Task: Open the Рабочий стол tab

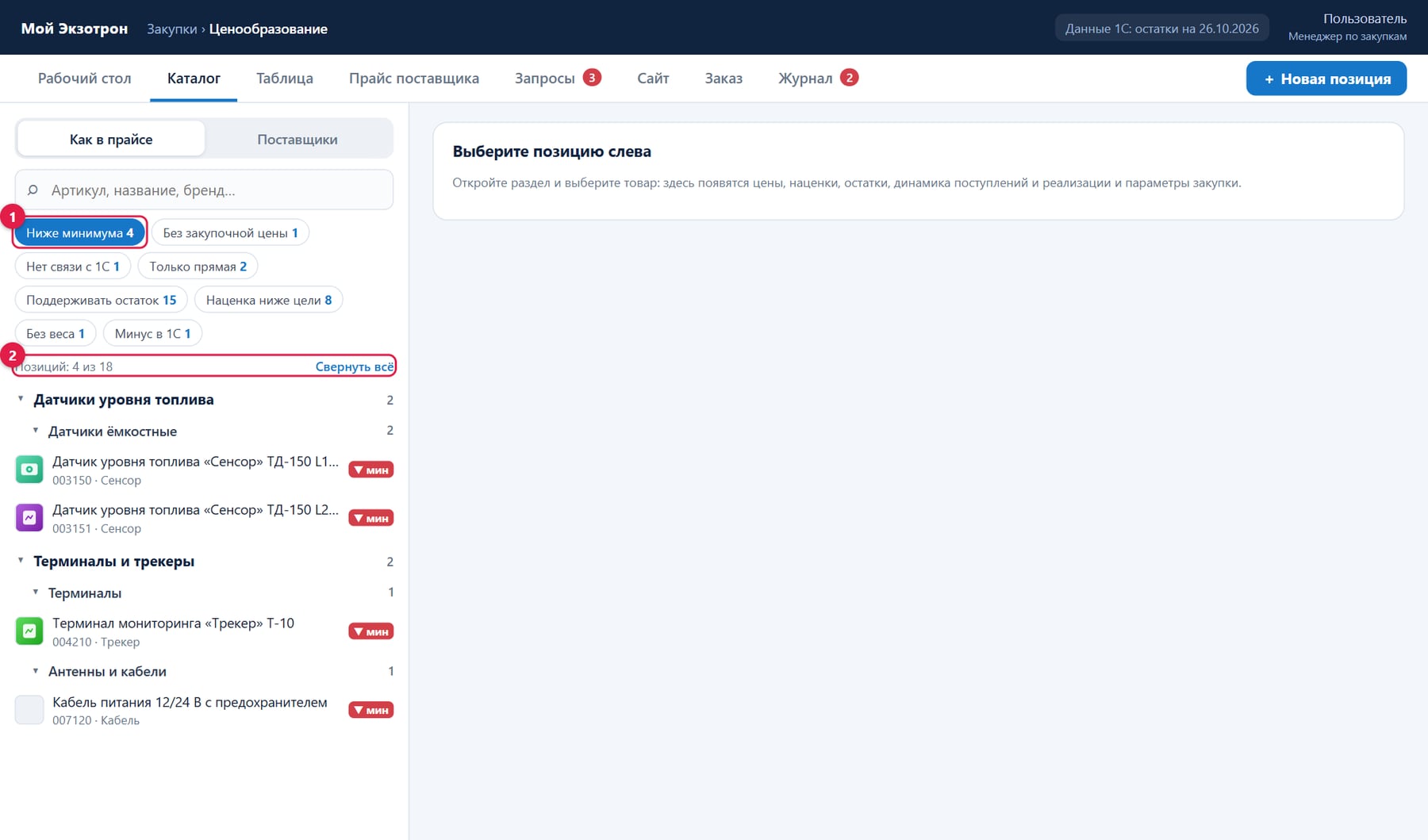Action: (85, 78)
